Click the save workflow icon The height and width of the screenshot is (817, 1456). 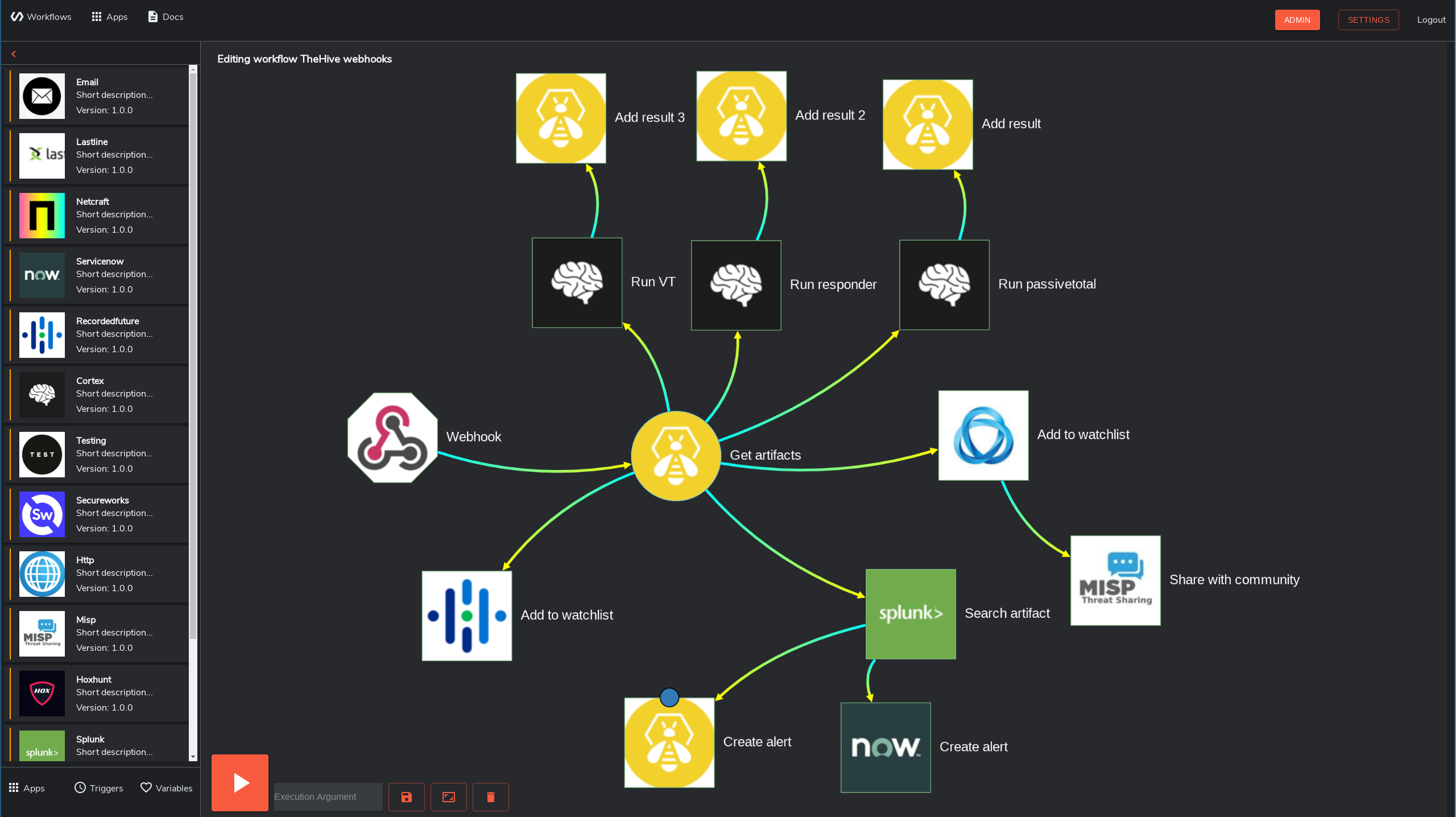click(x=407, y=797)
